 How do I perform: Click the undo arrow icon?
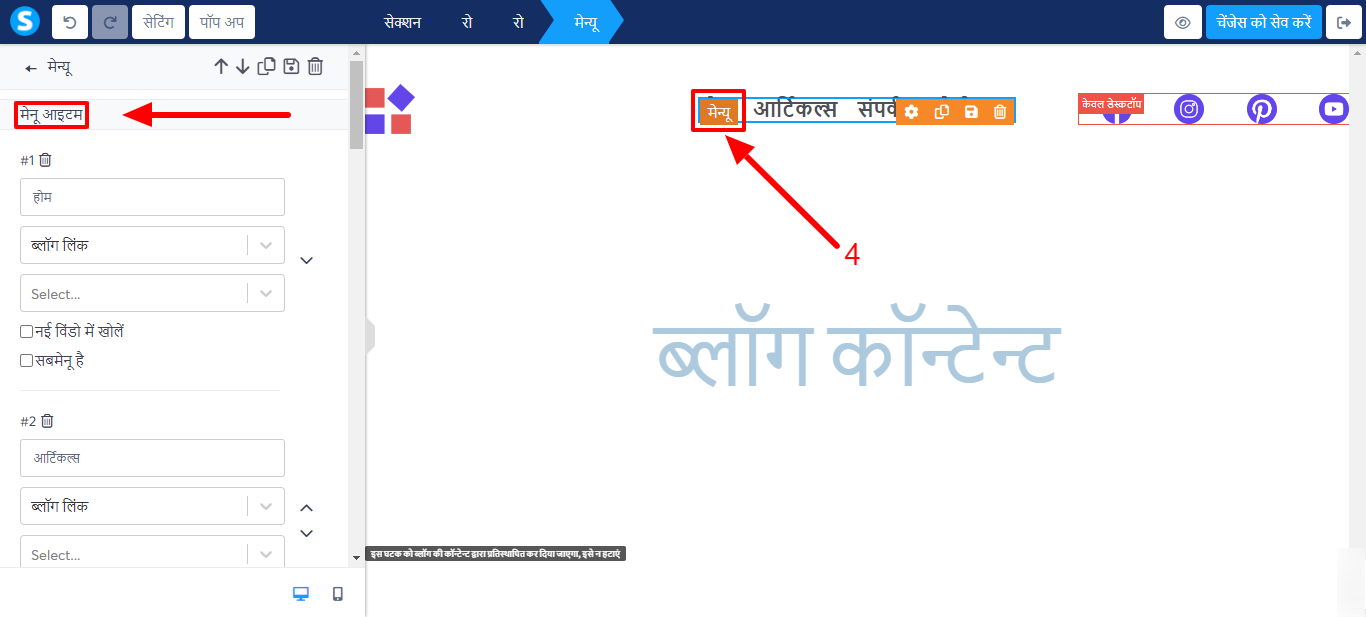tap(69, 22)
